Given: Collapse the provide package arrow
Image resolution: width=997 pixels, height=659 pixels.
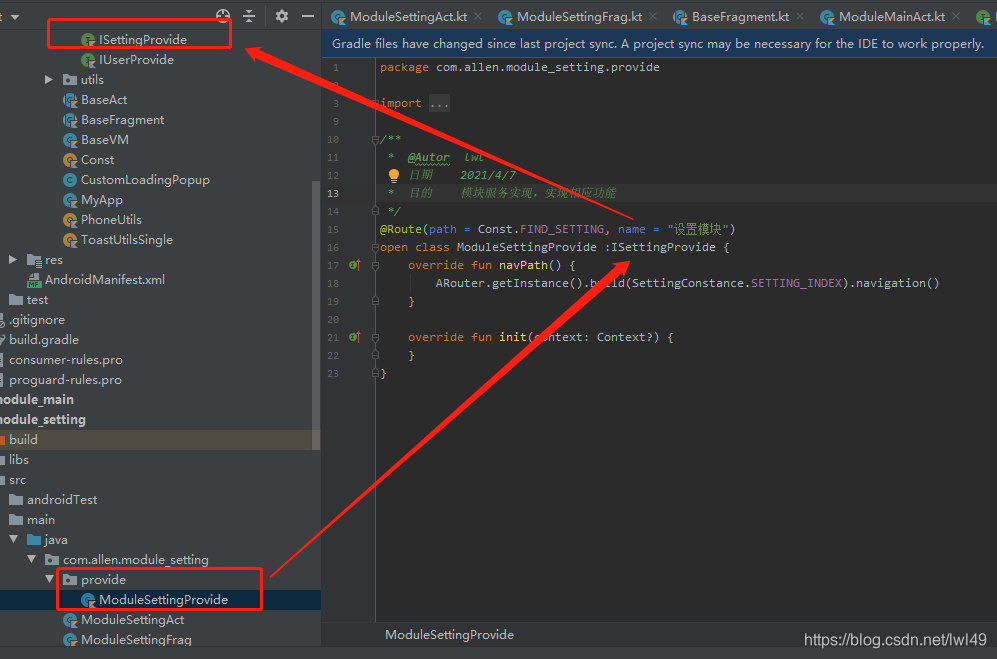Looking at the screenshot, I should tap(49, 579).
